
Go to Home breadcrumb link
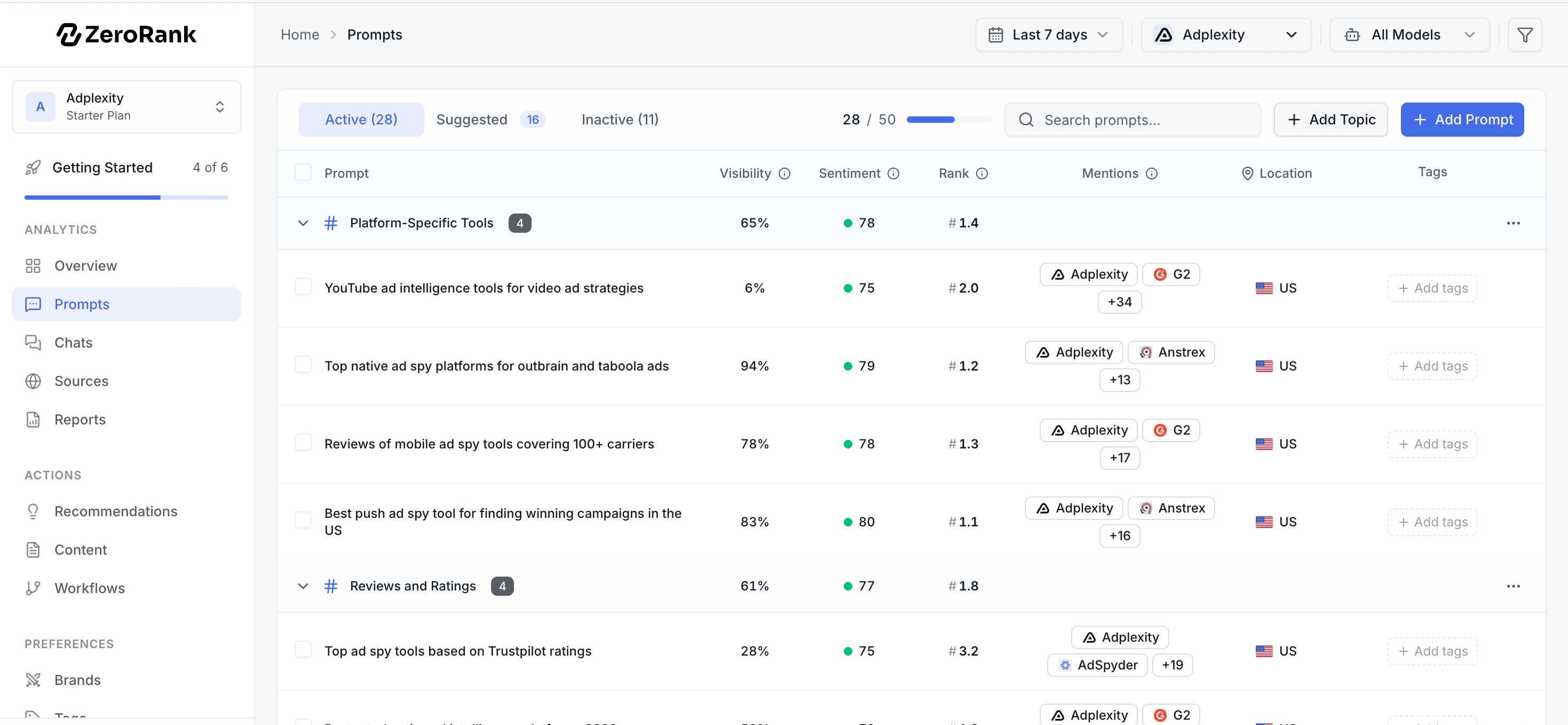tap(299, 35)
